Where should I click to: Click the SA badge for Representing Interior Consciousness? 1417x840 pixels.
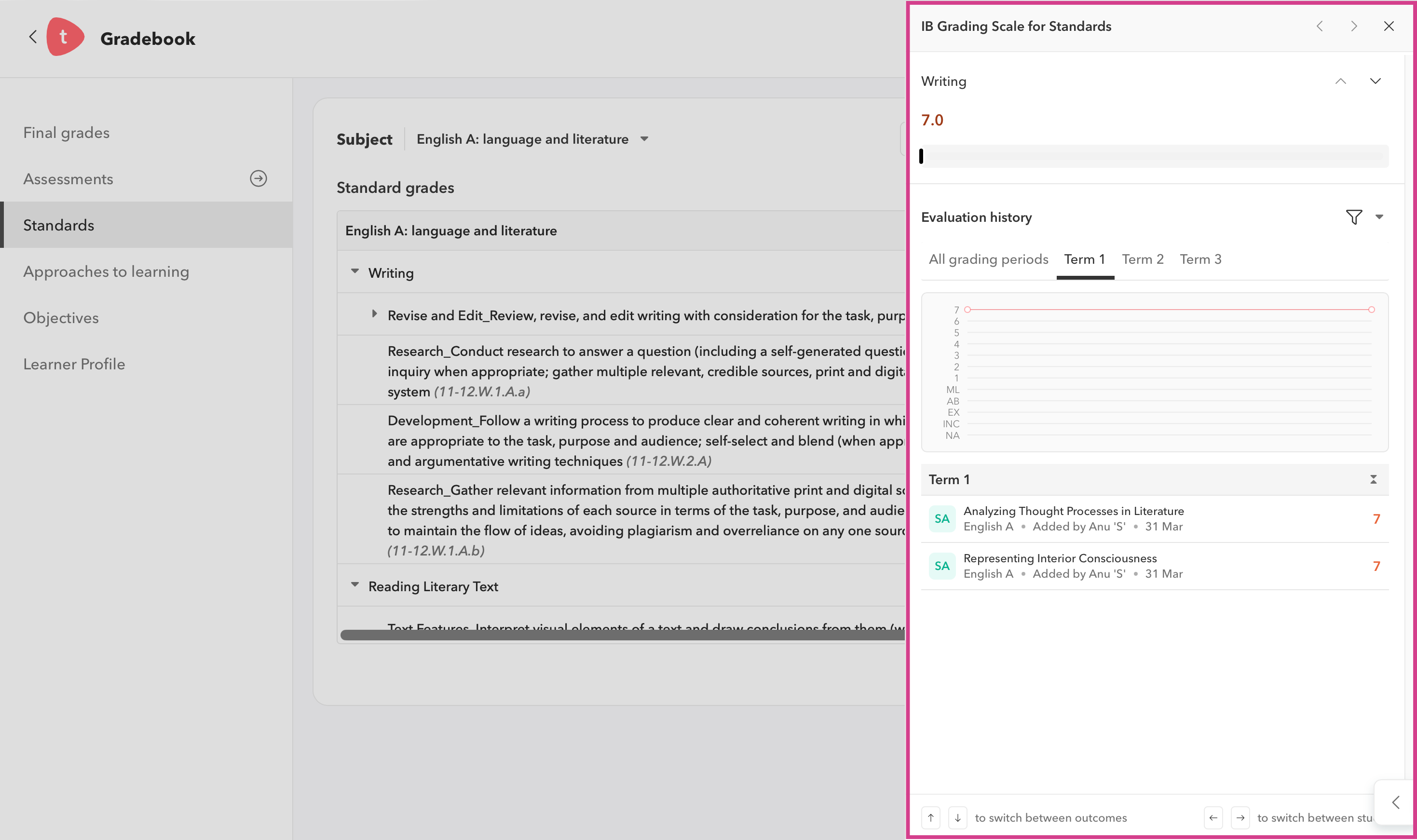click(942, 566)
